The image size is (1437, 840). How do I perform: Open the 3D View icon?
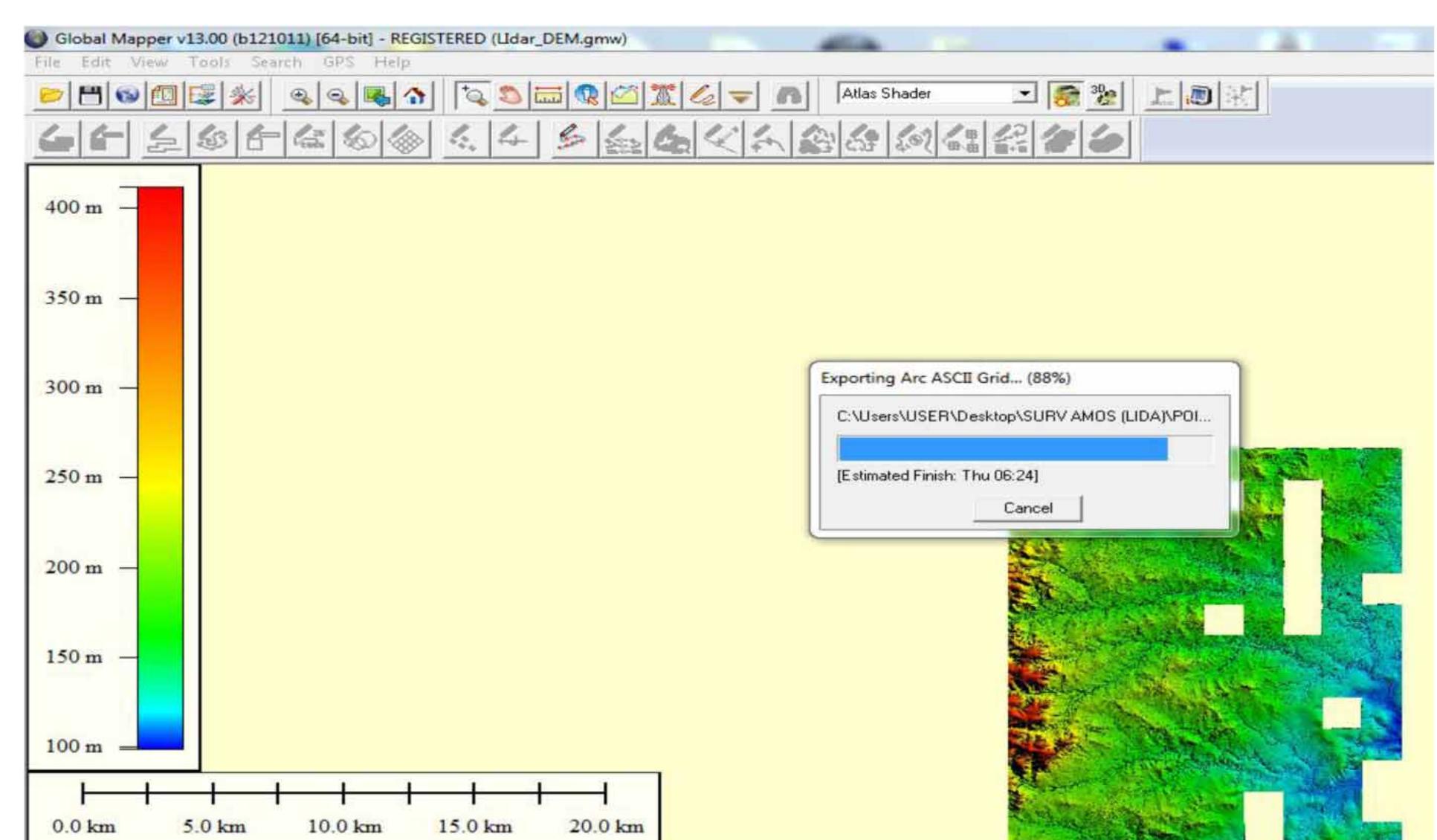pos(1104,96)
